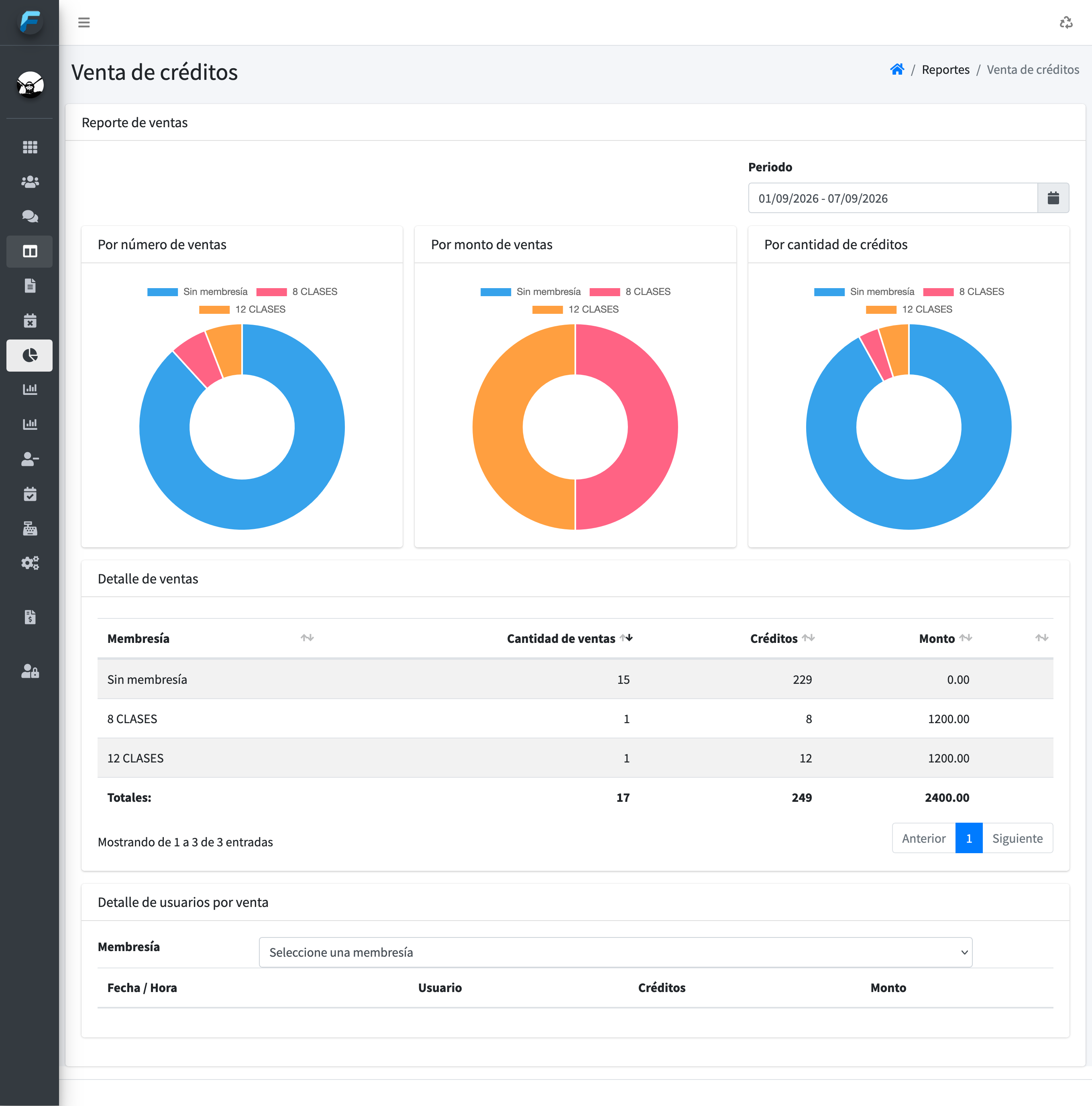The height and width of the screenshot is (1106, 1092).
Task: Open the users group sidebar icon
Action: 30,181
